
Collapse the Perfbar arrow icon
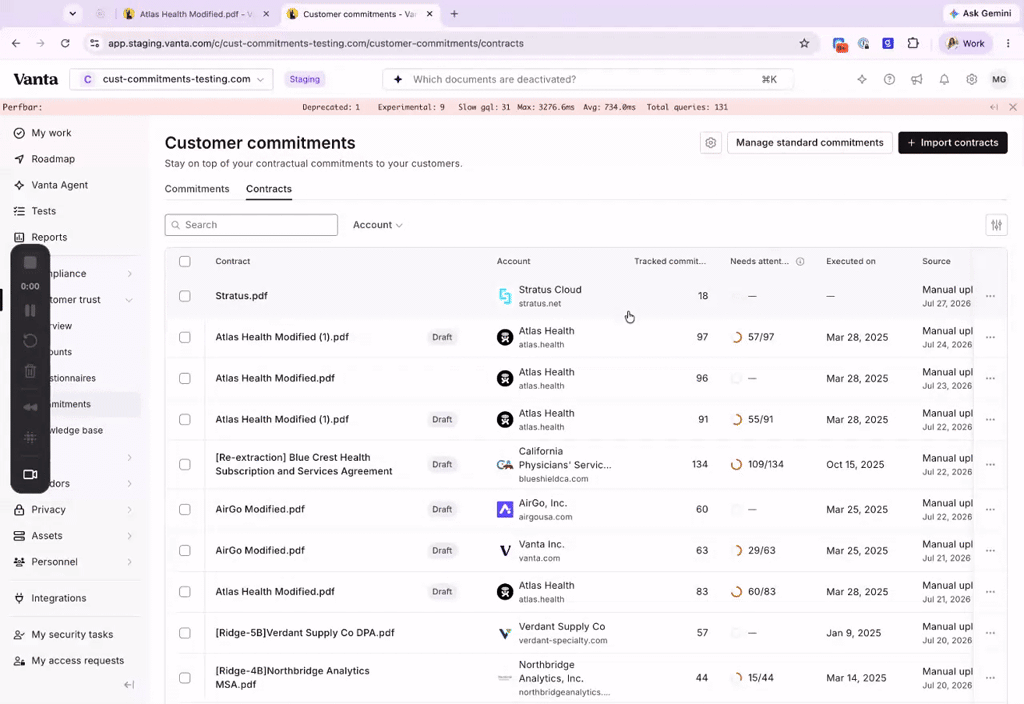994,107
